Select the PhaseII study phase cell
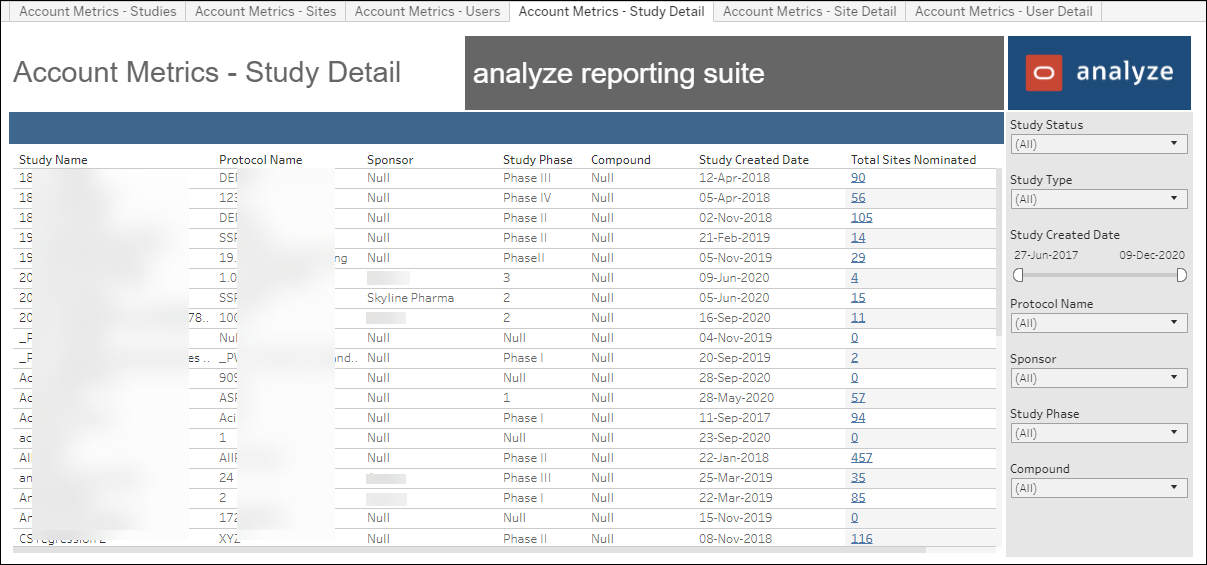 524,258
